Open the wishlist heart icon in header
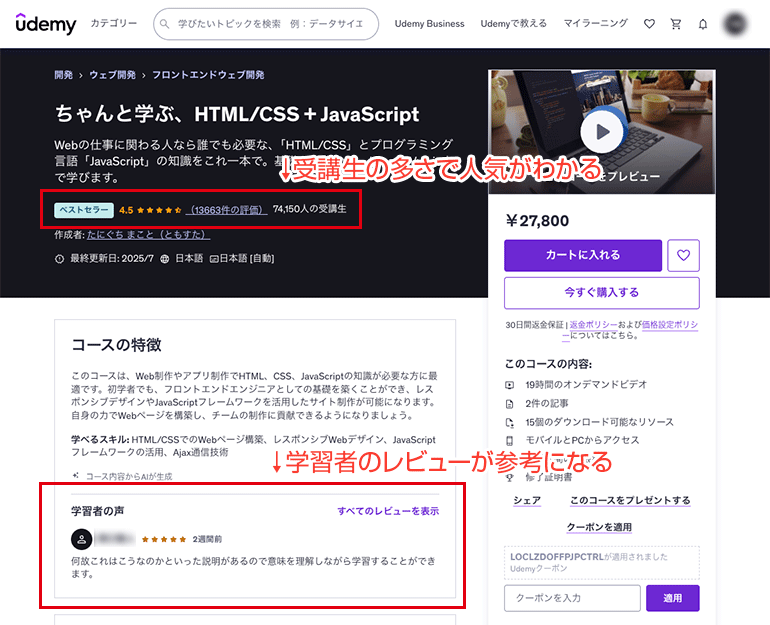770x625 pixels. click(649, 24)
